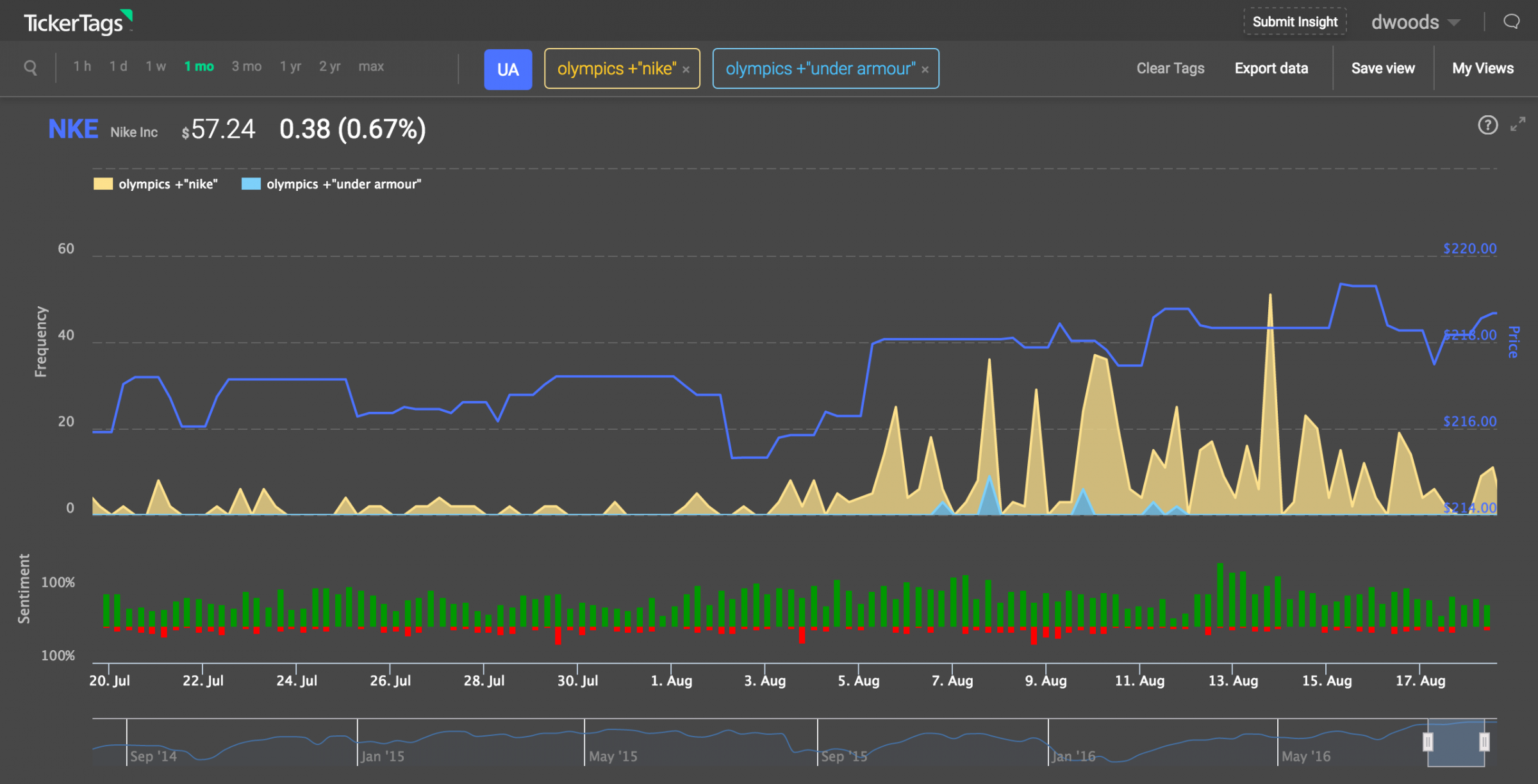The image size is (1538, 784).
Task: Click Export data
Action: click(x=1271, y=69)
